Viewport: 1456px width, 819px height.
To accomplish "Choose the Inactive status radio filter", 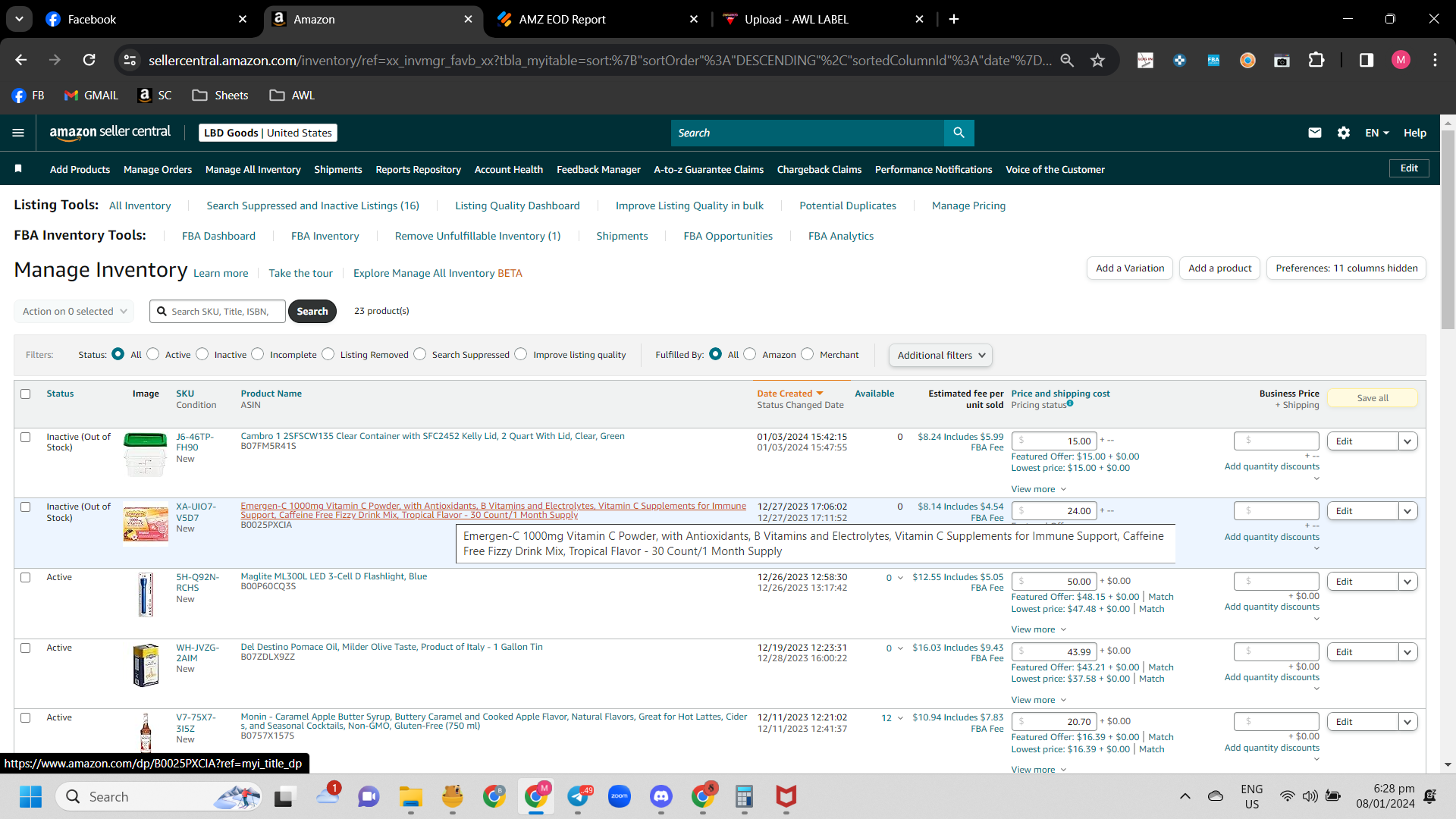I will [202, 354].
